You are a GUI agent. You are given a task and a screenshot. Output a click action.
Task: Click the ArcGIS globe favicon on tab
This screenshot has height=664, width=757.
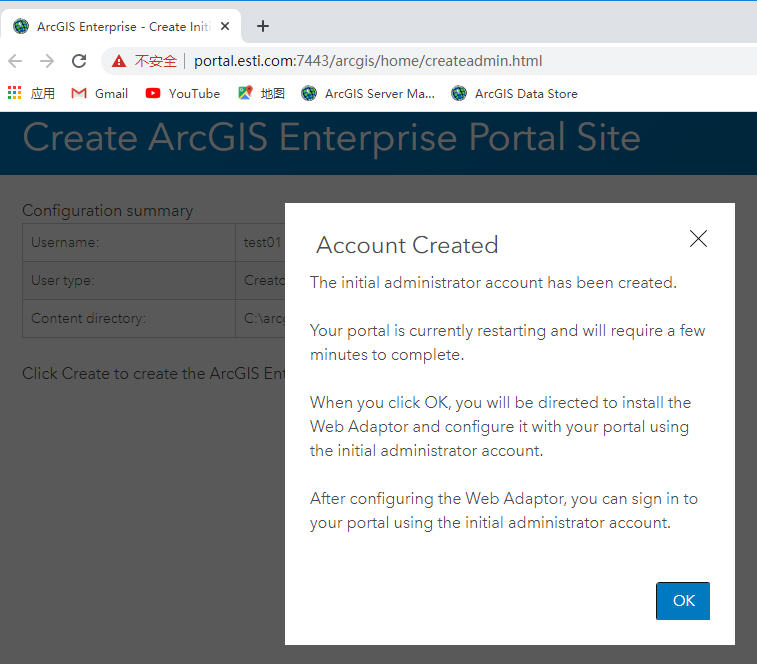21,26
